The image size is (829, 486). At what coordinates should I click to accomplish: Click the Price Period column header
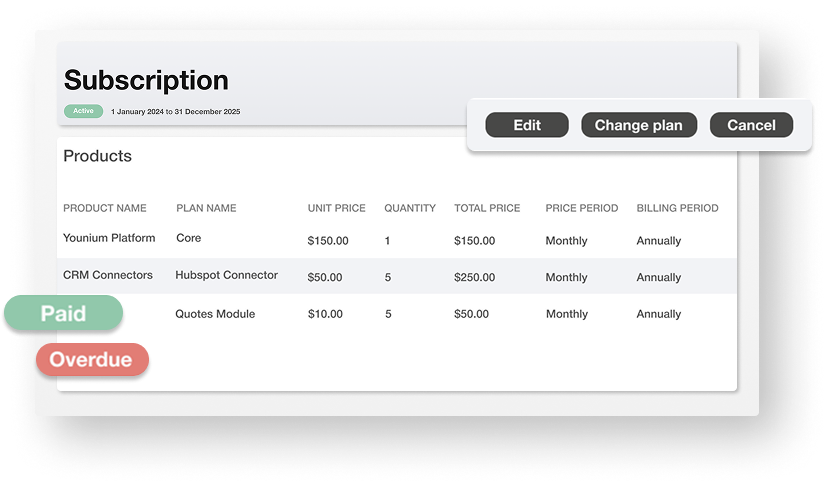tap(582, 208)
